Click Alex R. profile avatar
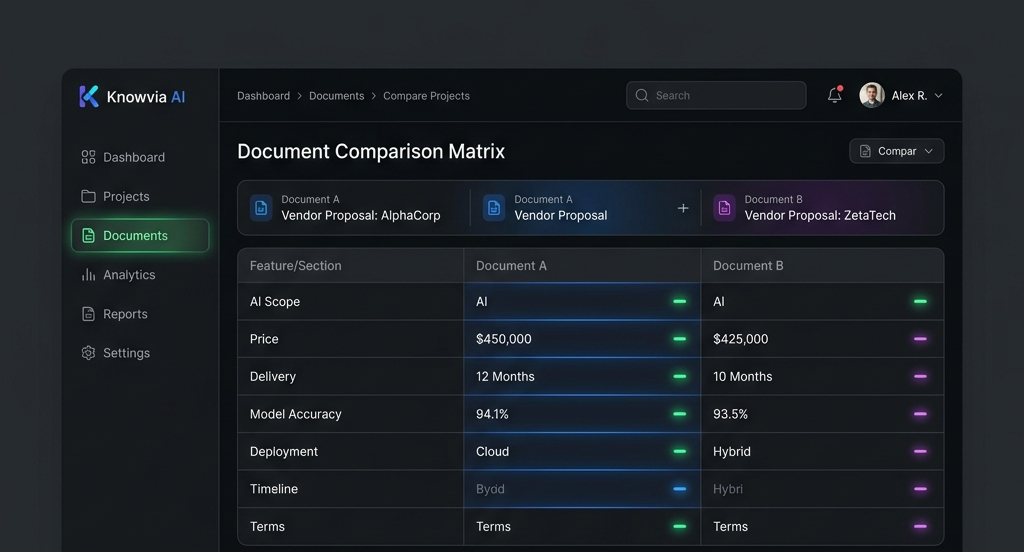The image size is (1024, 552). coord(872,95)
